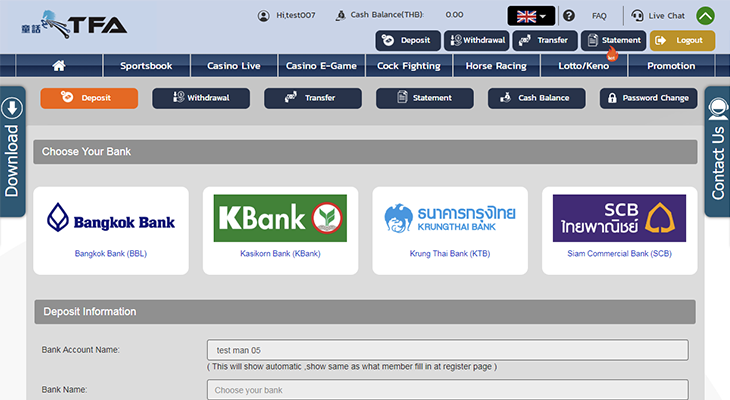Viewport: 730px width, 400px height.
Task: Select the Password Change tab
Action: click(x=649, y=98)
